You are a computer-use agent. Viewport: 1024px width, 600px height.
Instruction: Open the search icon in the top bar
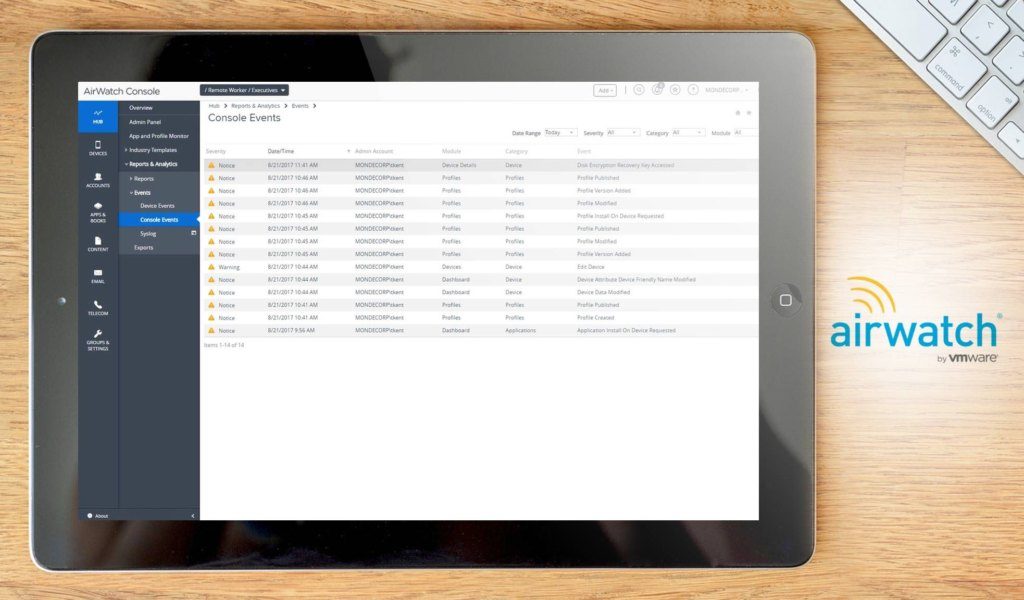tap(637, 89)
